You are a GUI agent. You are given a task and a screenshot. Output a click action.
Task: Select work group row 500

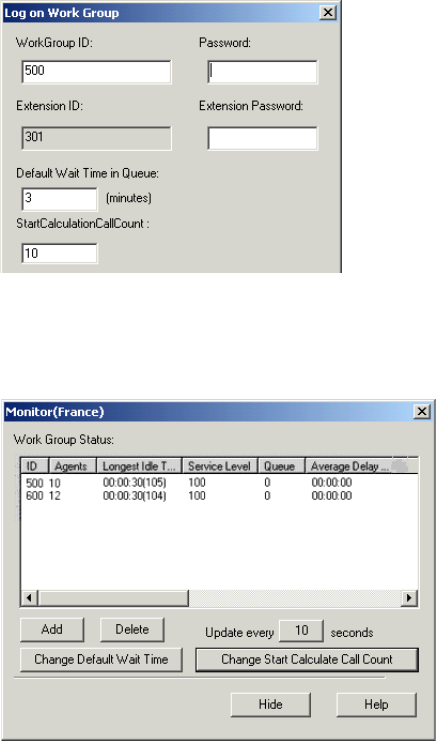click(x=220, y=483)
